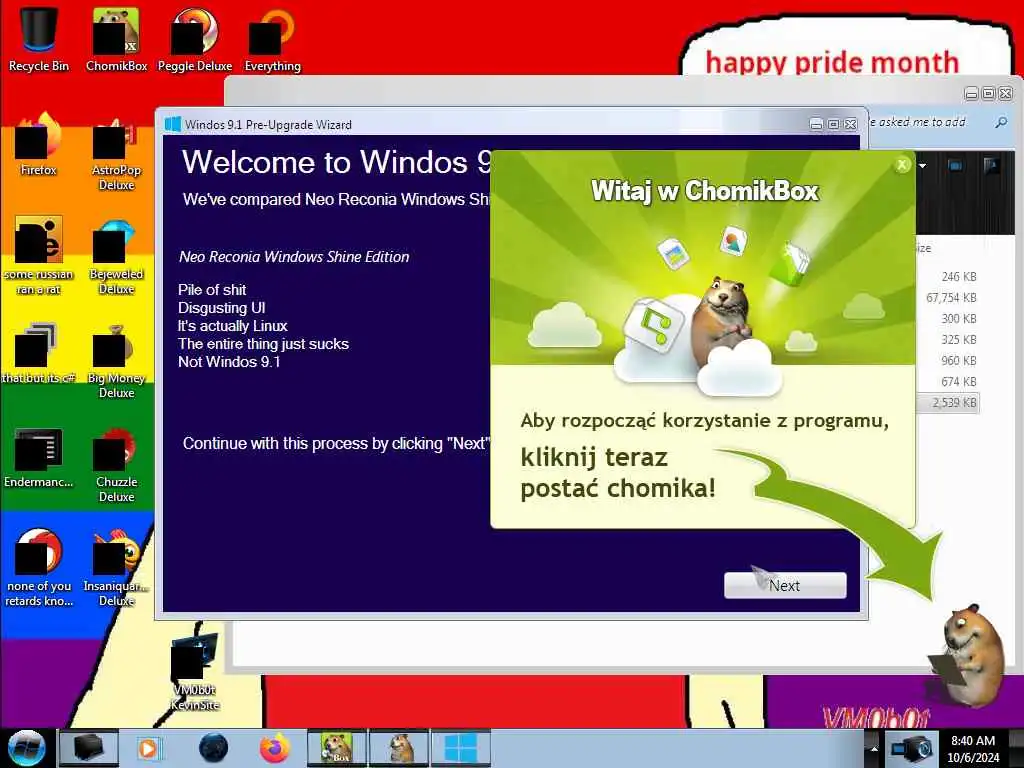The width and height of the screenshot is (1024, 768).
Task: Open the media player taskbar icon
Action: click(x=149, y=748)
